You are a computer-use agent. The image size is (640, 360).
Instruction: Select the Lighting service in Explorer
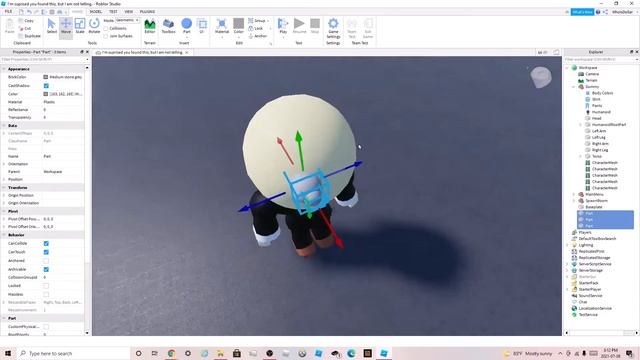point(586,245)
